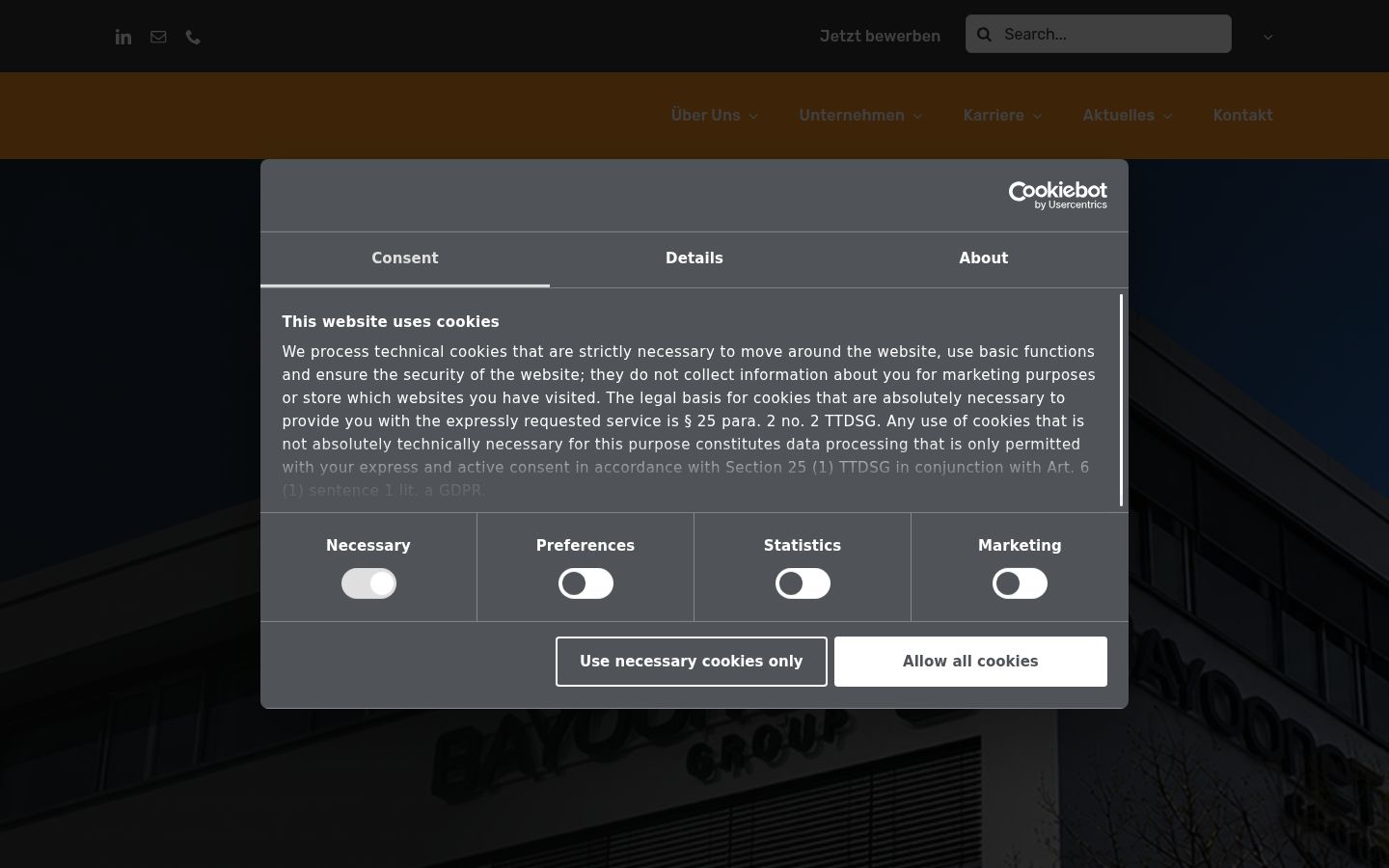Go to the Kontakt page
The height and width of the screenshot is (868, 1389).
pos(1242,116)
